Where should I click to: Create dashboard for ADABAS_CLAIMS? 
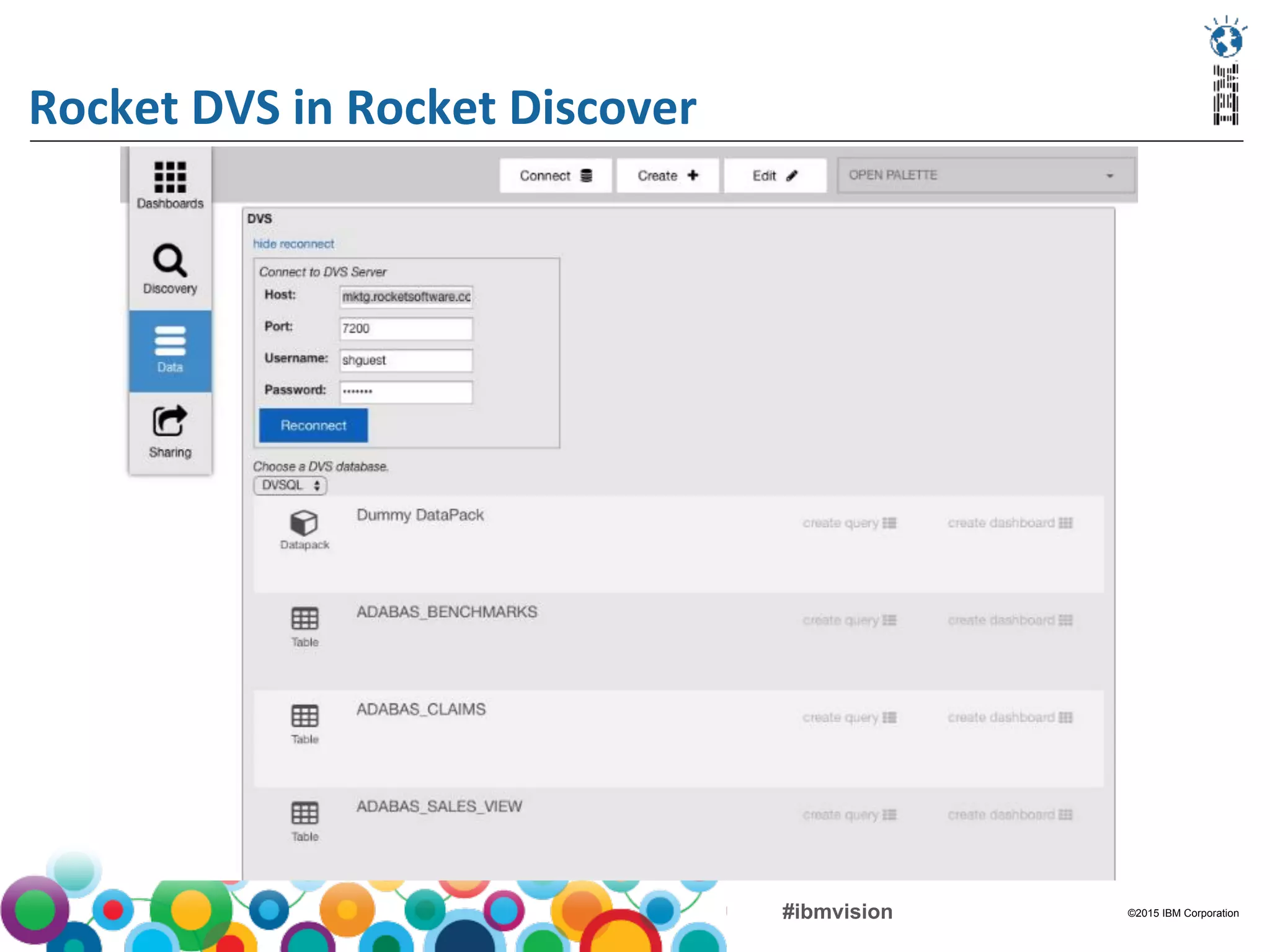click(1010, 718)
